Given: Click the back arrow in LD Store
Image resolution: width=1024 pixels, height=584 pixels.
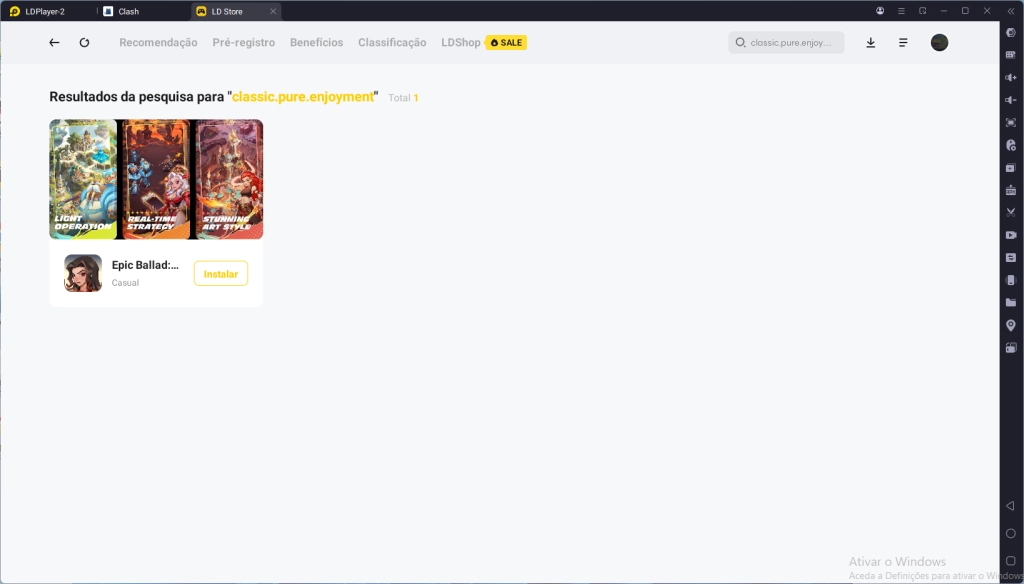Looking at the screenshot, I should 54,43.
